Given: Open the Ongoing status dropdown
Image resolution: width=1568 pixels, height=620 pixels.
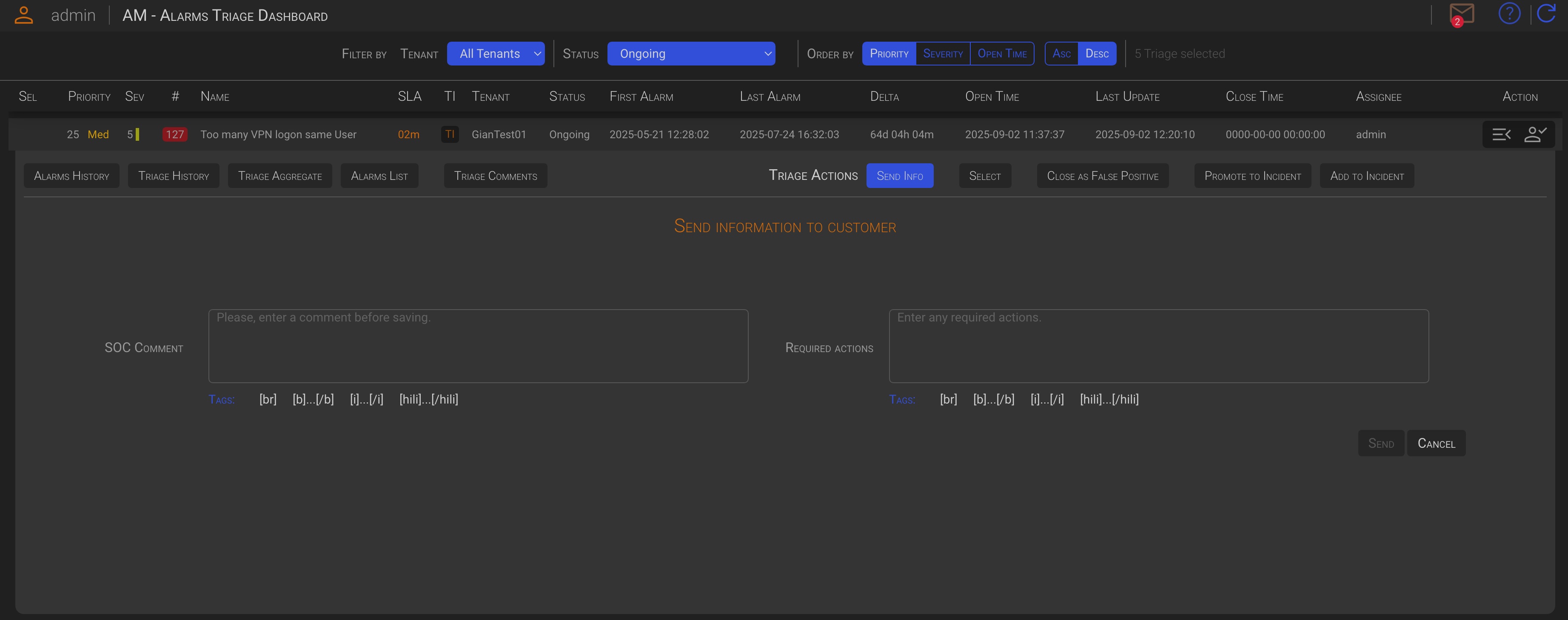Looking at the screenshot, I should (x=691, y=54).
